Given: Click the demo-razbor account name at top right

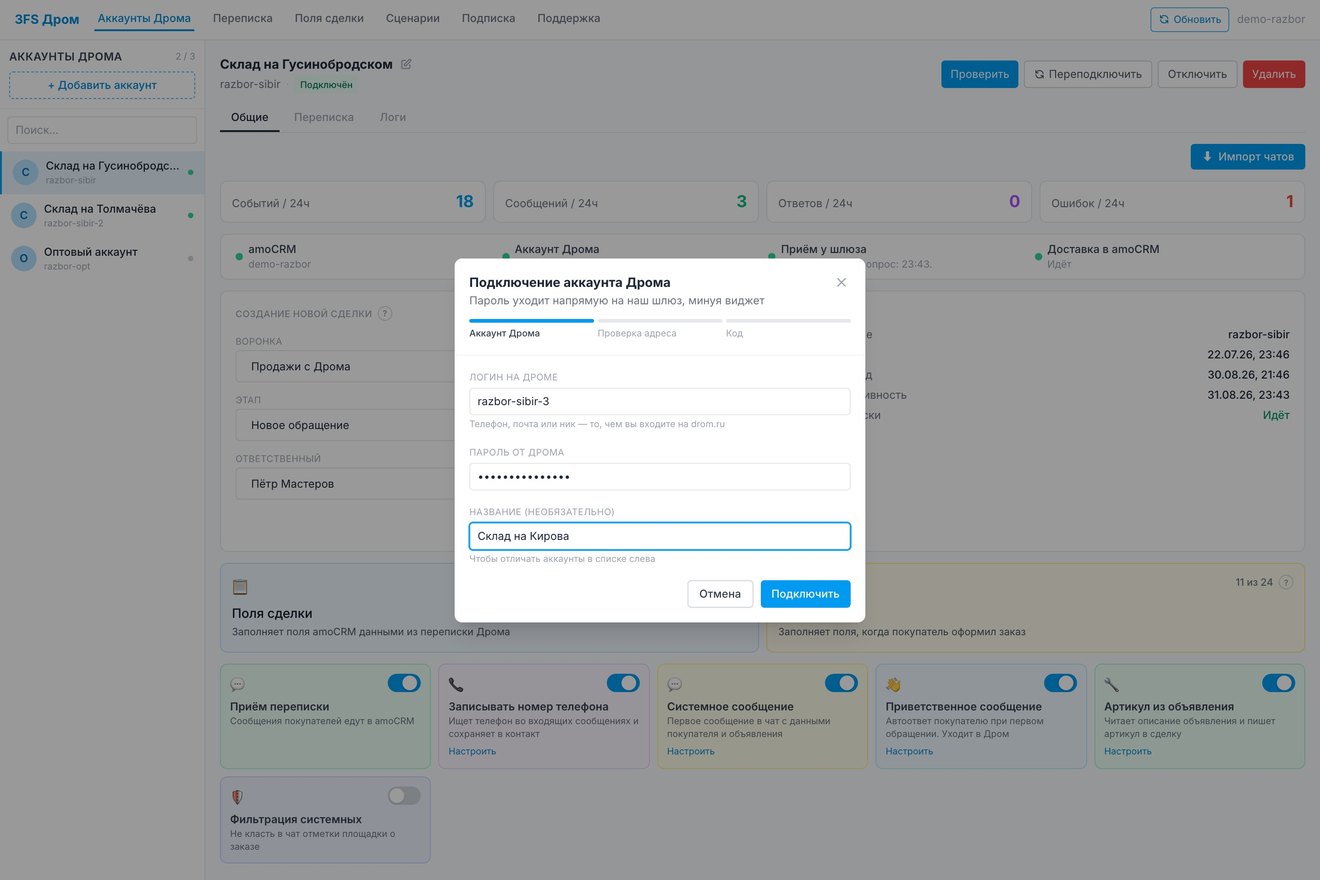Looking at the screenshot, I should pos(1271,19).
